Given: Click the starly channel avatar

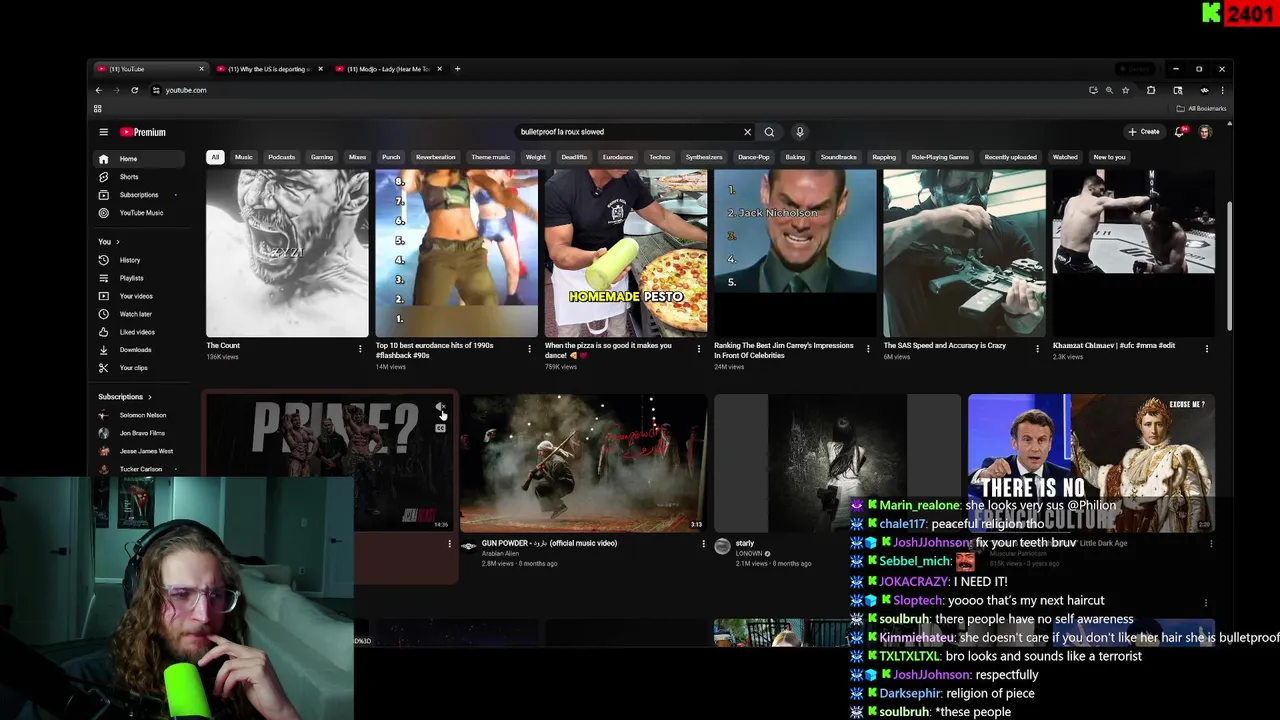Looking at the screenshot, I should click(722, 546).
